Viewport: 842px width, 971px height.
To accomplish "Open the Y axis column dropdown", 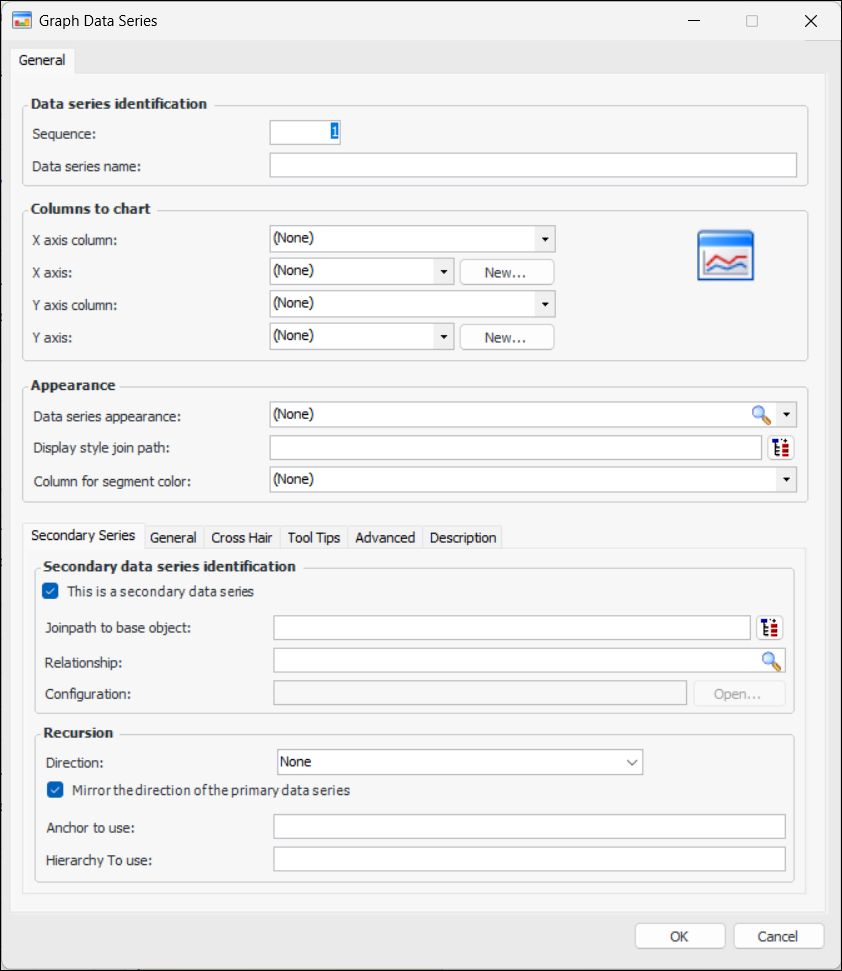I will 544,304.
